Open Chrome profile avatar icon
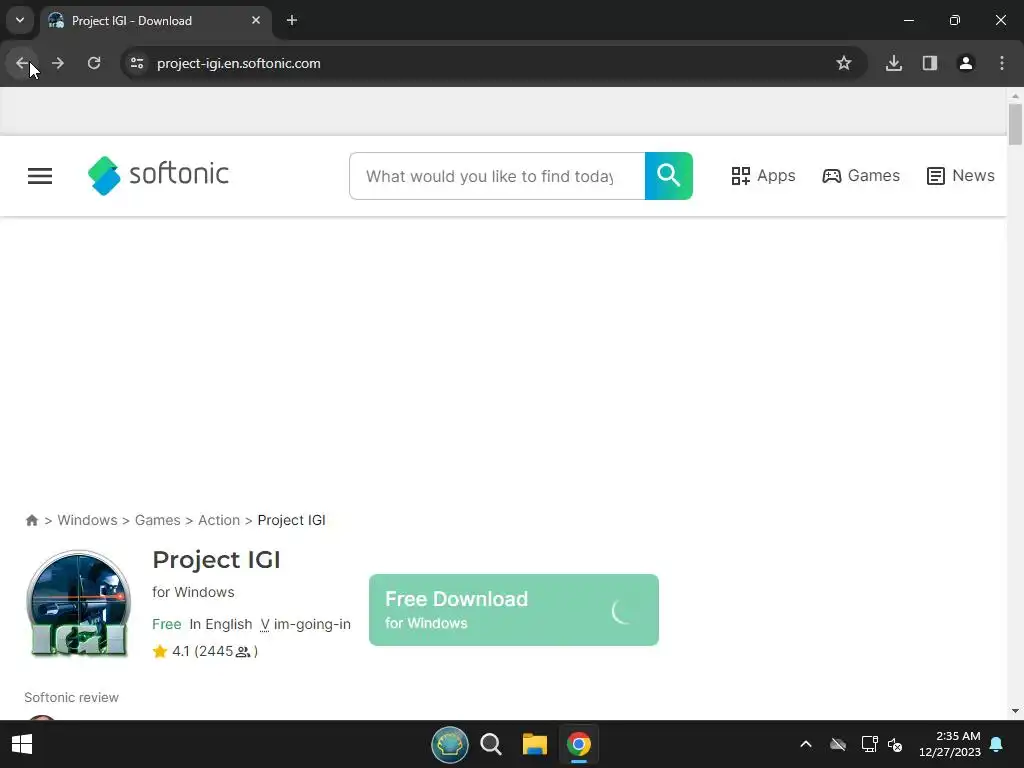 point(966,63)
